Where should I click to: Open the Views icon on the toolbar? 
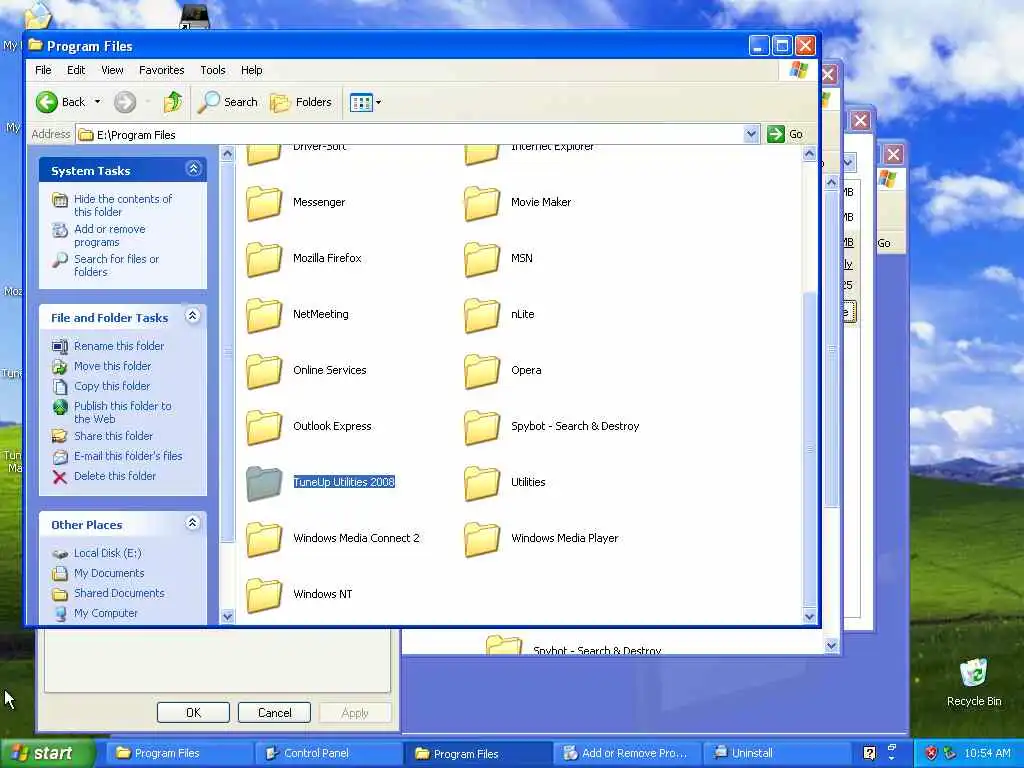(360, 103)
